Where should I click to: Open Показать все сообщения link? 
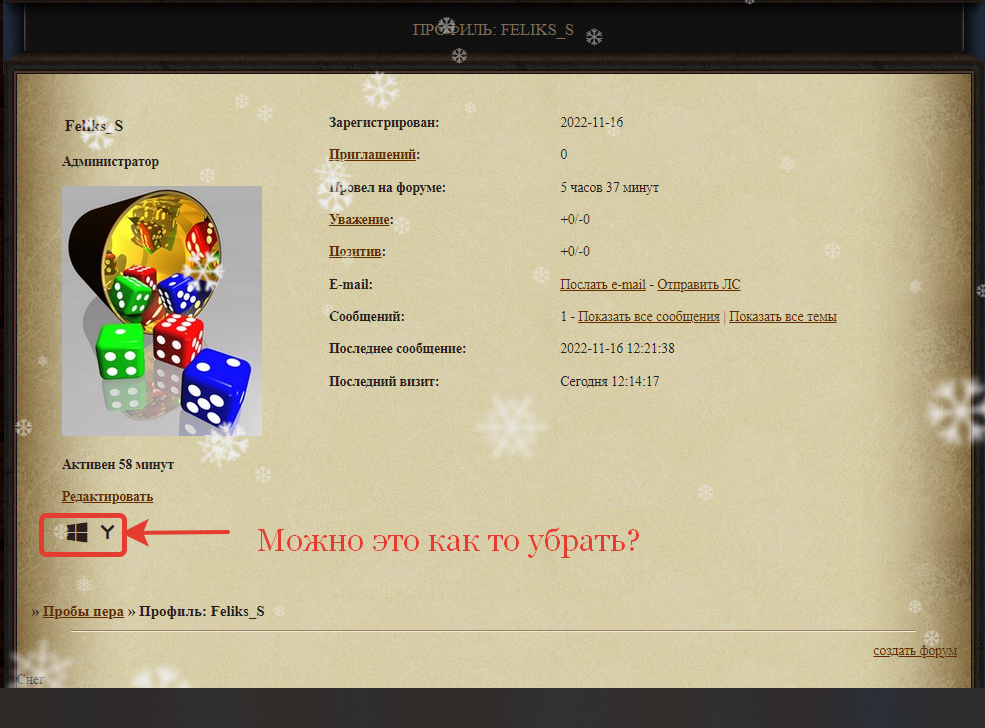pyautogui.click(x=649, y=317)
